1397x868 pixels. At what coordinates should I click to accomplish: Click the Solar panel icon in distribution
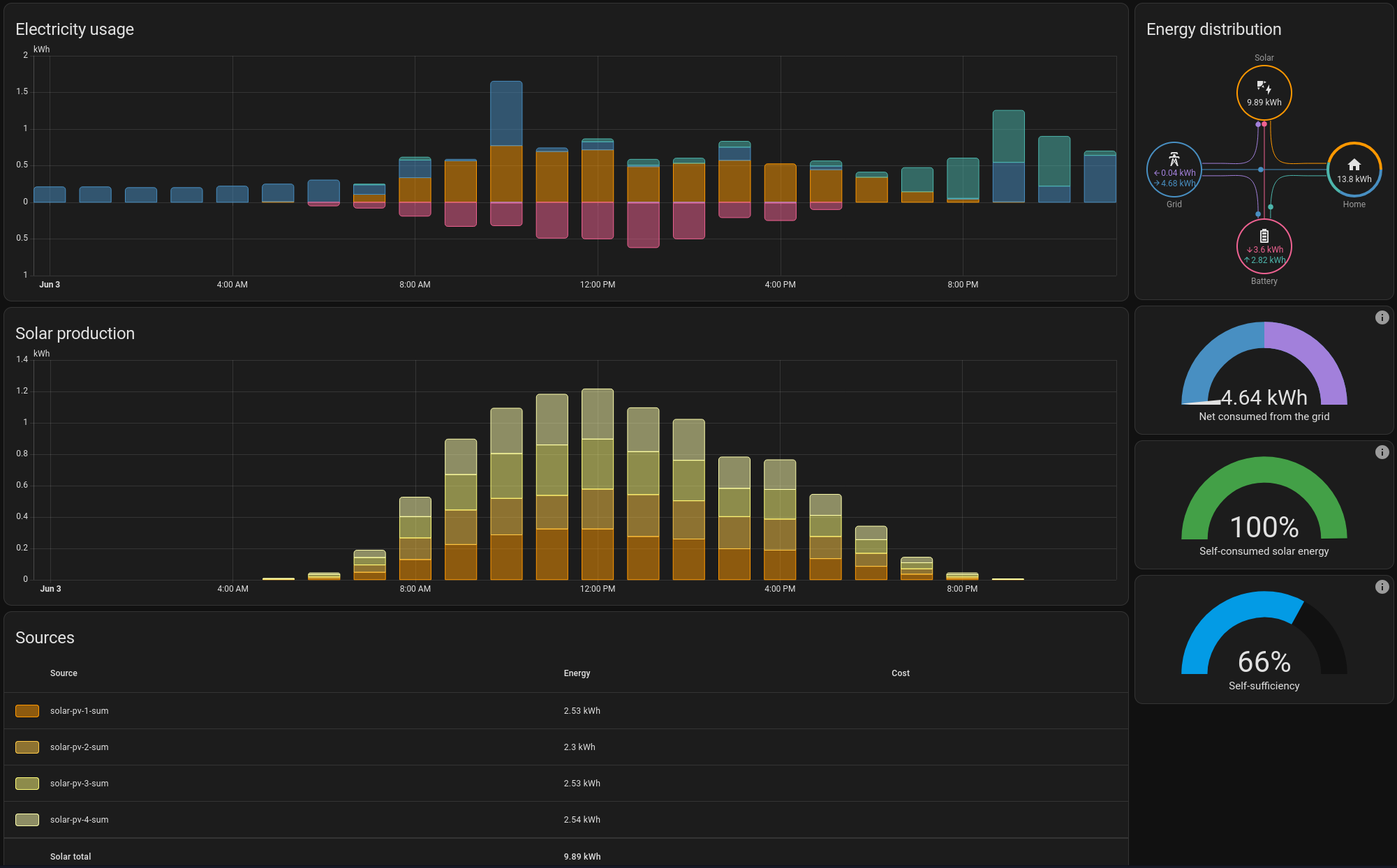(x=1264, y=87)
